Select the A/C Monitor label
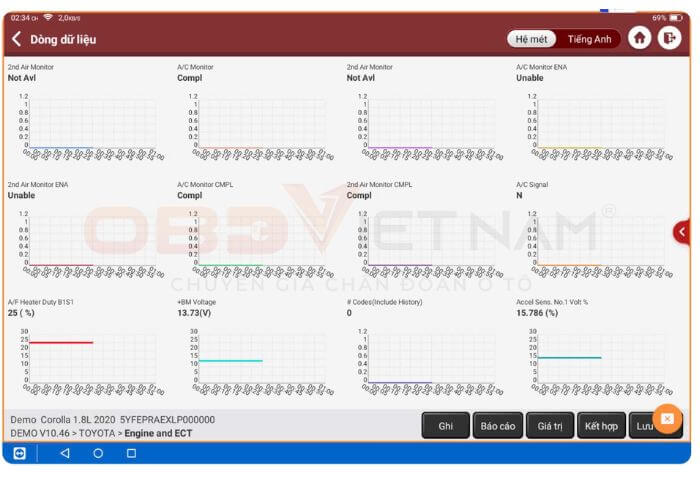 coord(195,67)
